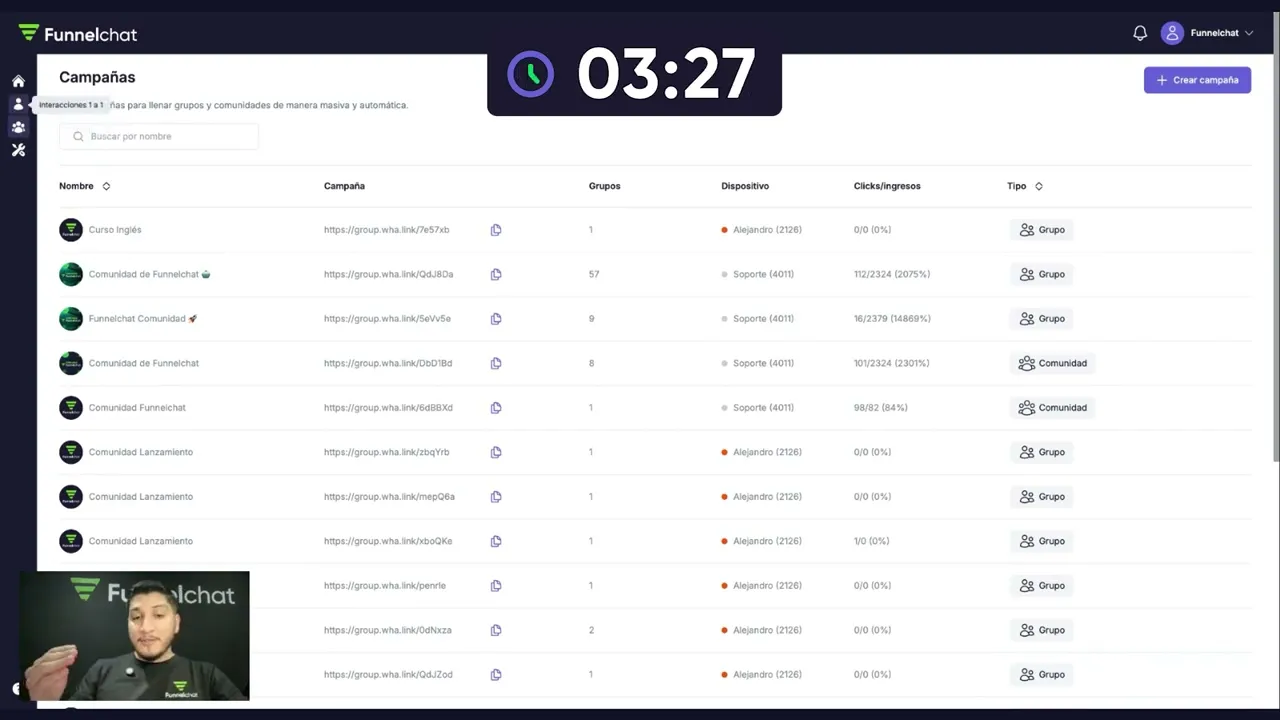Click 101/2324 (2301%) clicks value
Screen dimensions: 1280x720
click(892, 363)
